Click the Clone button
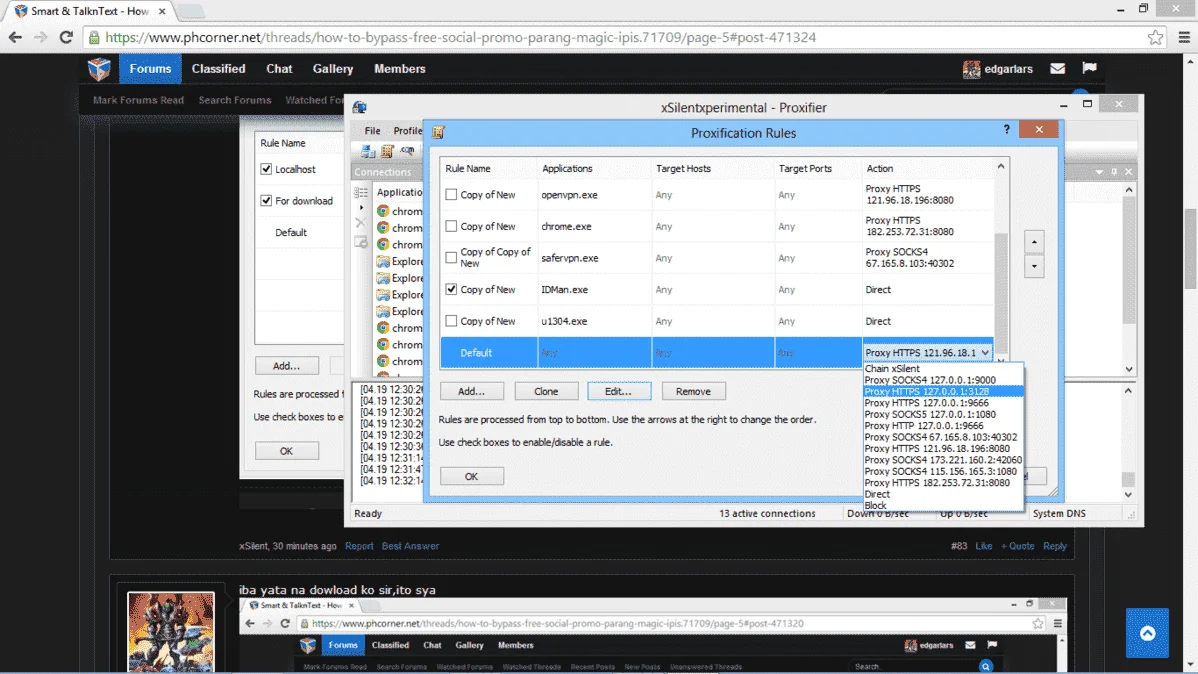Viewport: 1198px width, 674px height. point(546,391)
